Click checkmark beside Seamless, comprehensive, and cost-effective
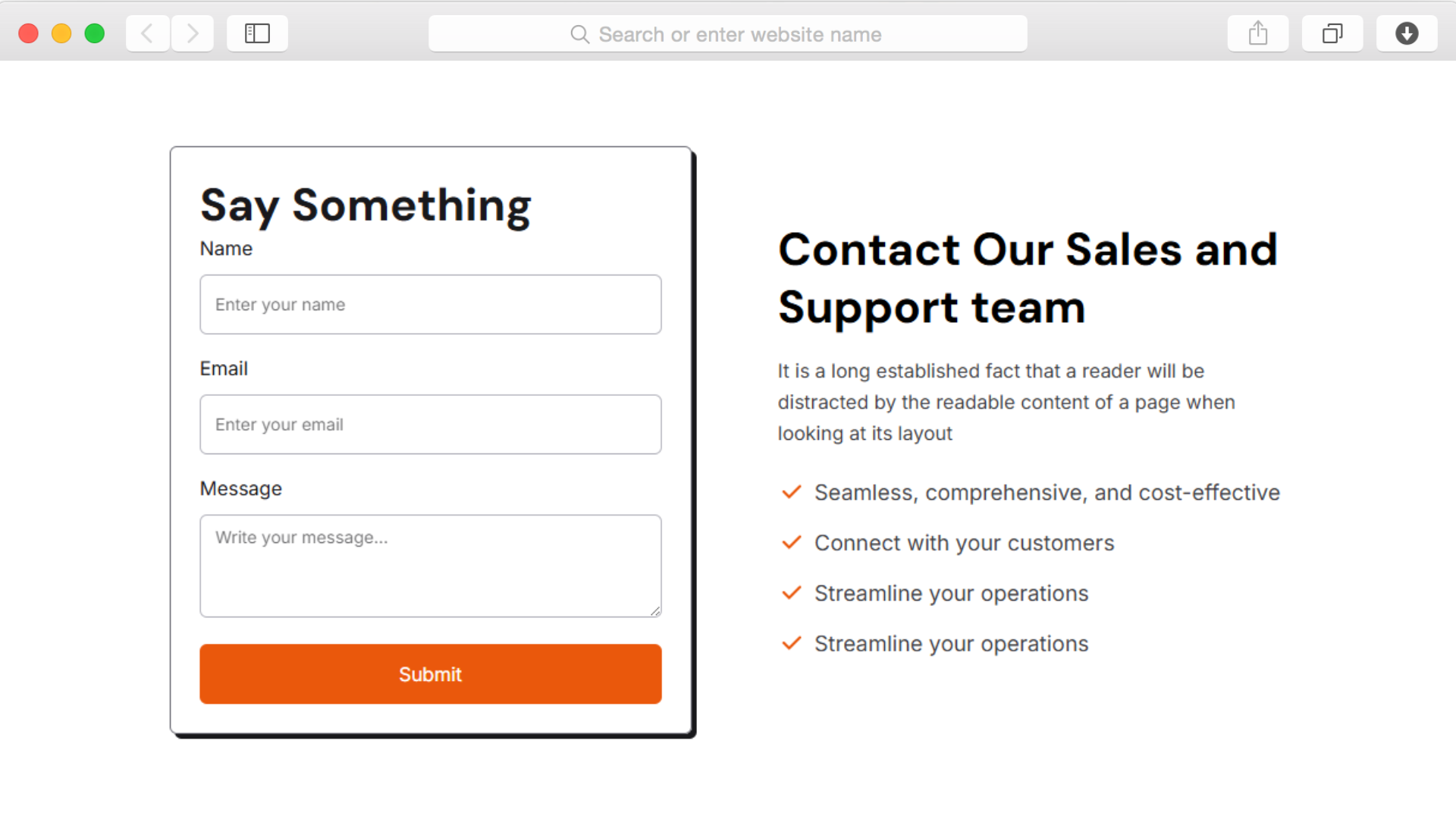This screenshot has width=1456, height=819. (792, 492)
